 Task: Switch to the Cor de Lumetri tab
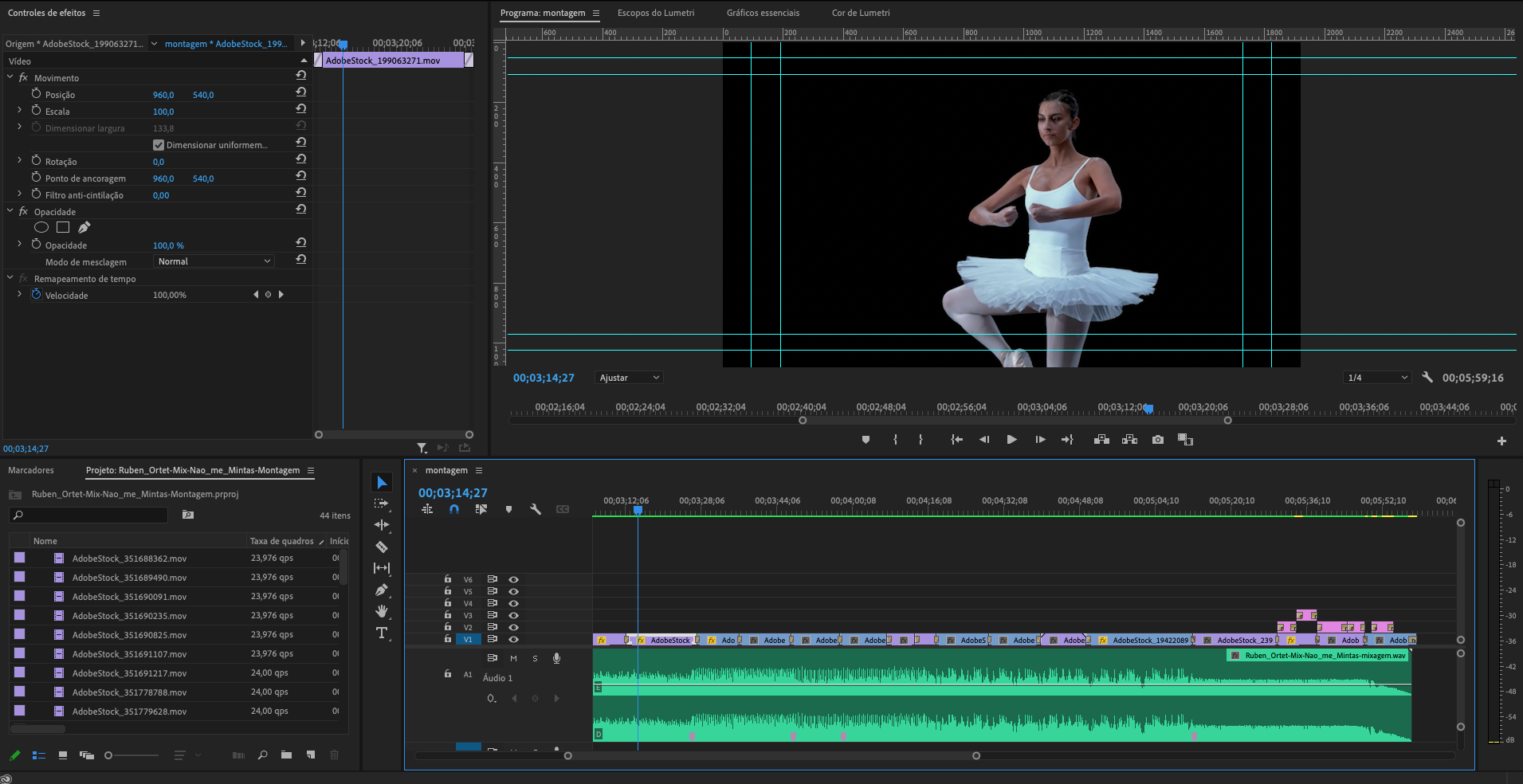point(861,13)
